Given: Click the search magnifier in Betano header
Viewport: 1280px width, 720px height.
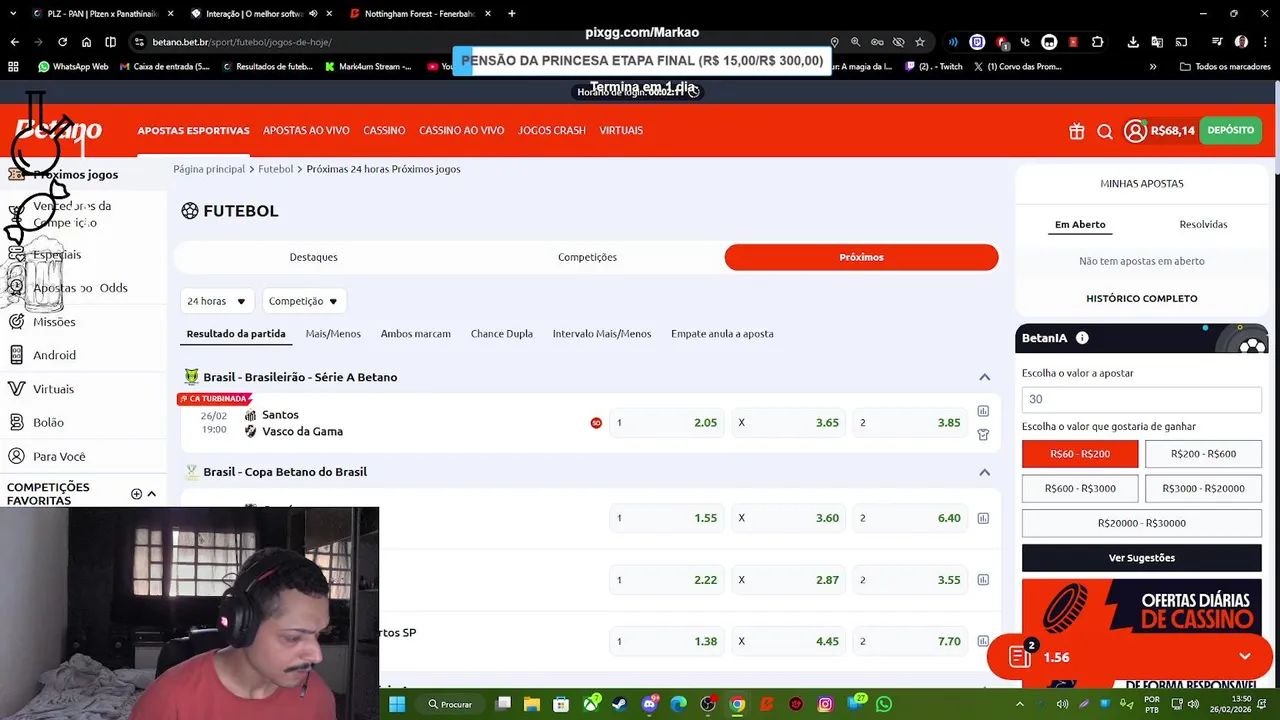Looking at the screenshot, I should click(1105, 131).
